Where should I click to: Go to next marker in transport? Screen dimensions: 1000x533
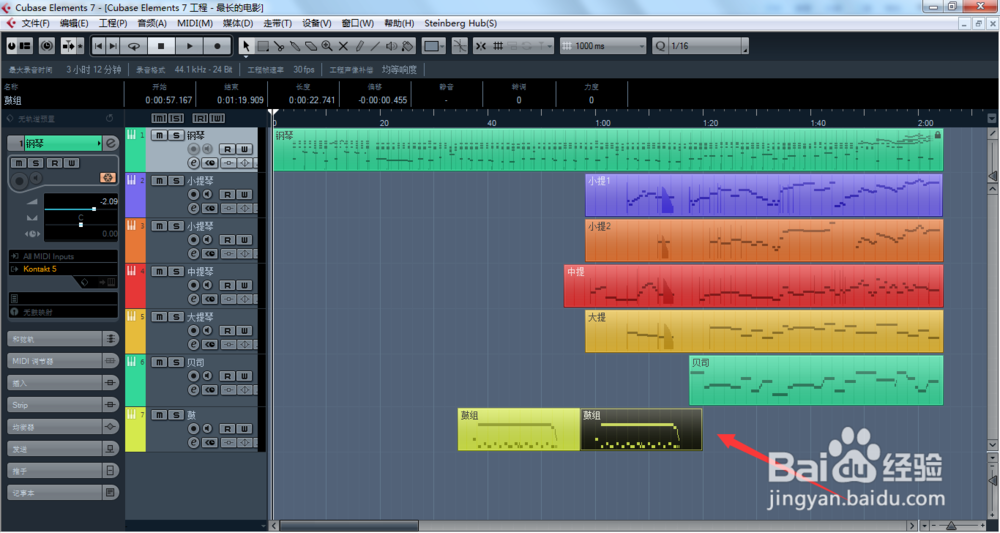[x=113, y=46]
